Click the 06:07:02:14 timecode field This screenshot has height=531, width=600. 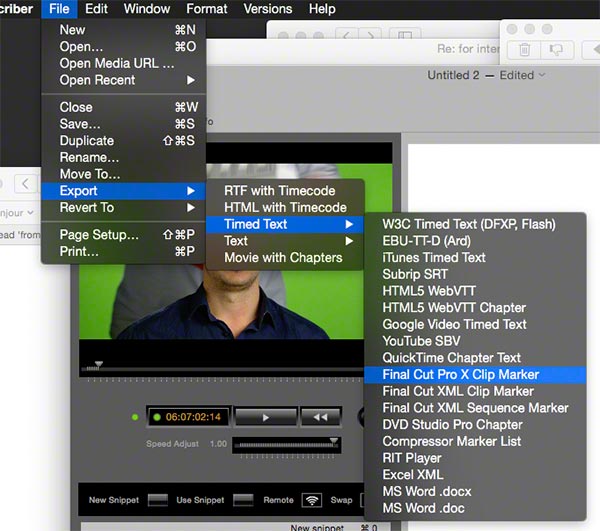[x=189, y=417]
